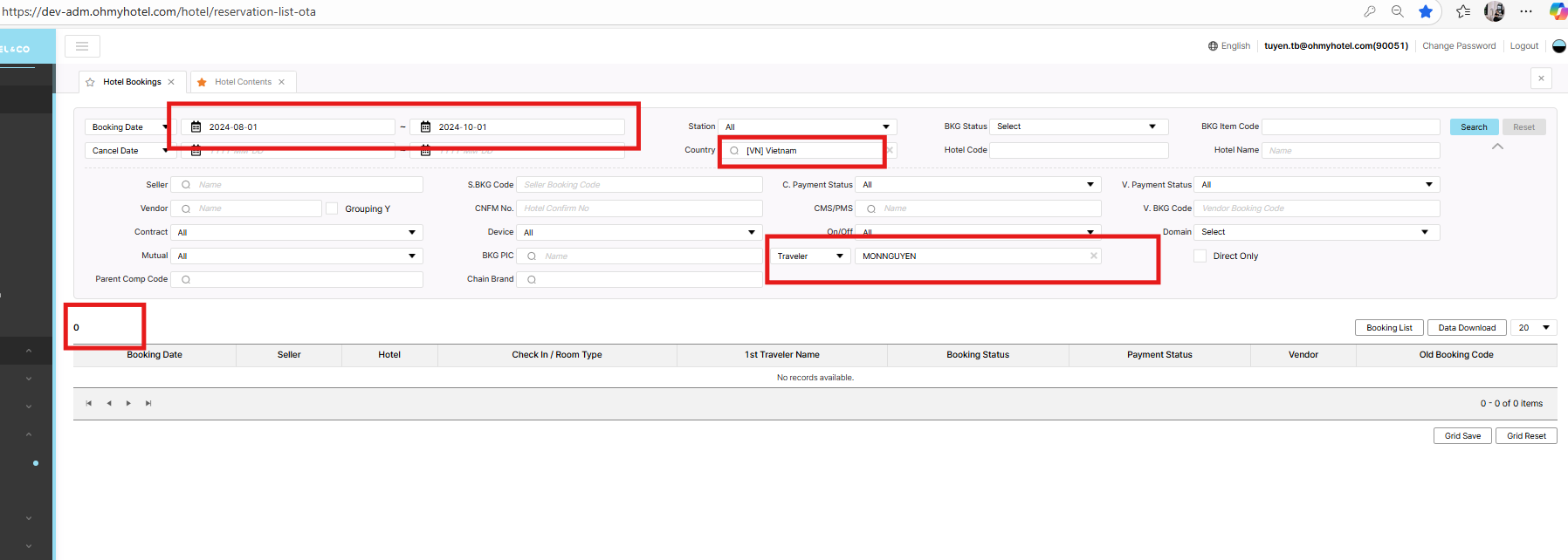Check the Grouping Y checkbox
Image resolution: width=1568 pixels, height=560 pixels.
coord(332,208)
